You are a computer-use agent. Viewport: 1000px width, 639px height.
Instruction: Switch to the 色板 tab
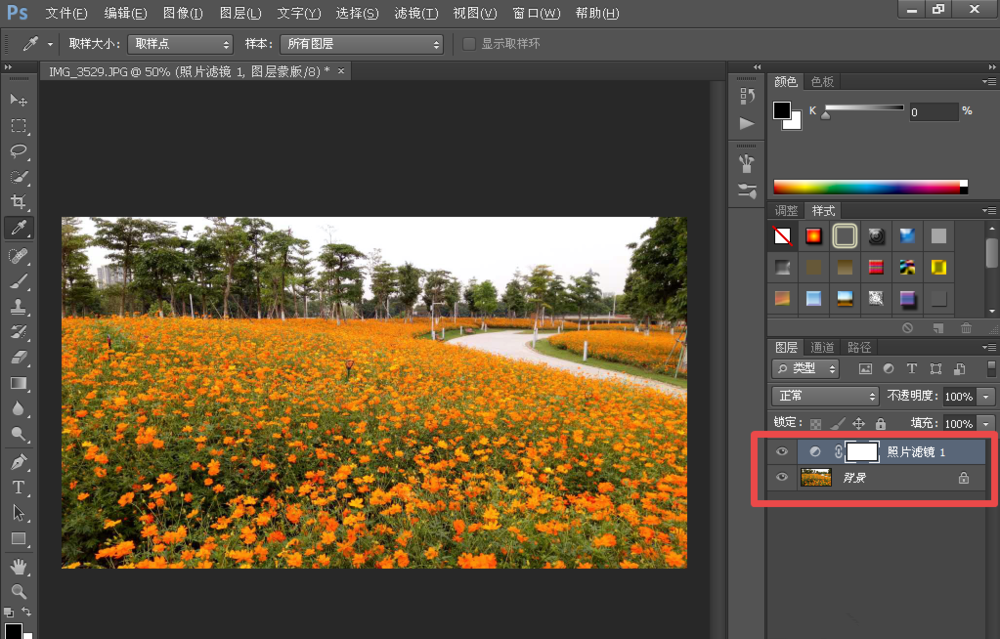(823, 81)
